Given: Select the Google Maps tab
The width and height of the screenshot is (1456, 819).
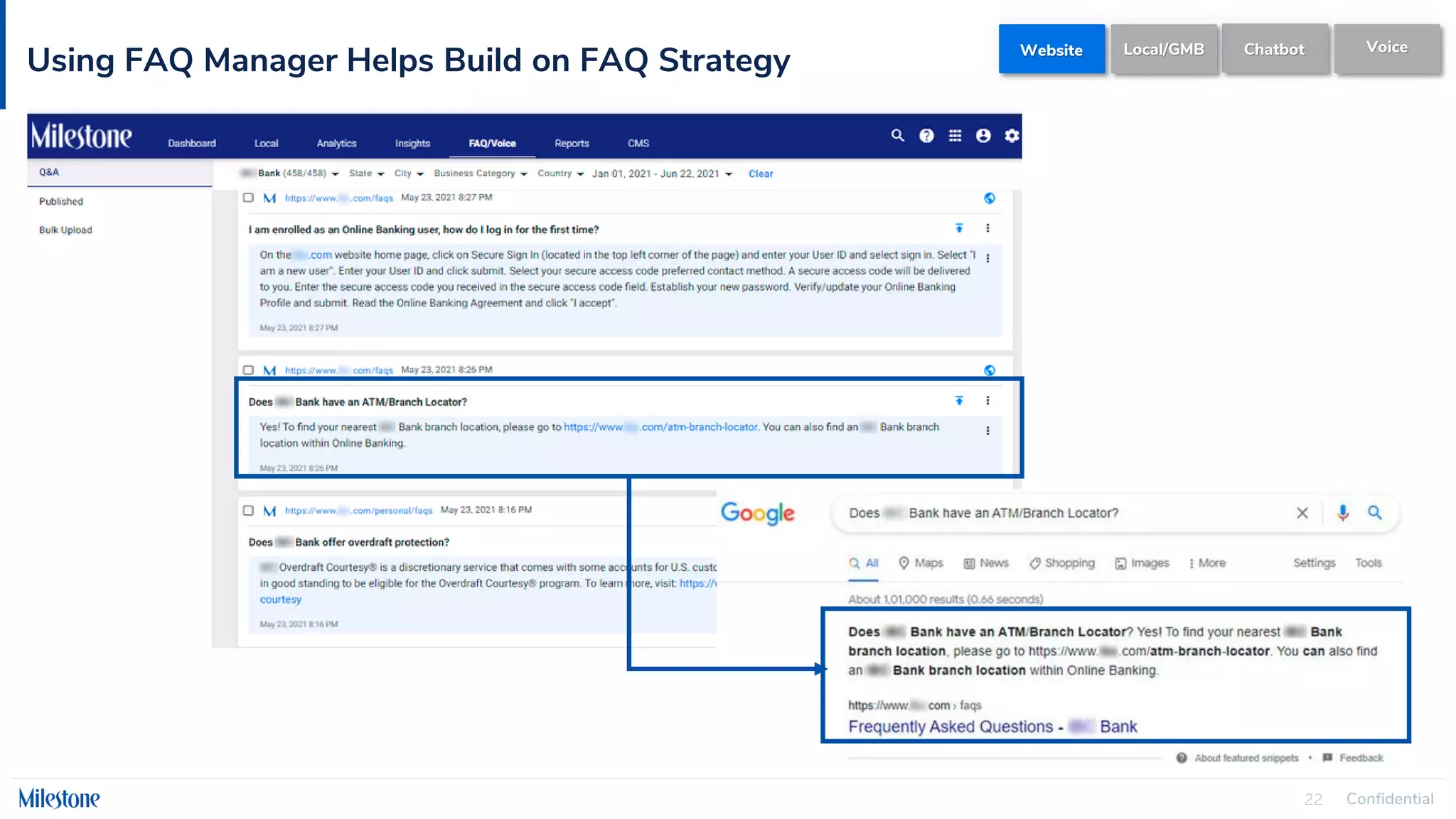Looking at the screenshot, I should pos(921,563).
